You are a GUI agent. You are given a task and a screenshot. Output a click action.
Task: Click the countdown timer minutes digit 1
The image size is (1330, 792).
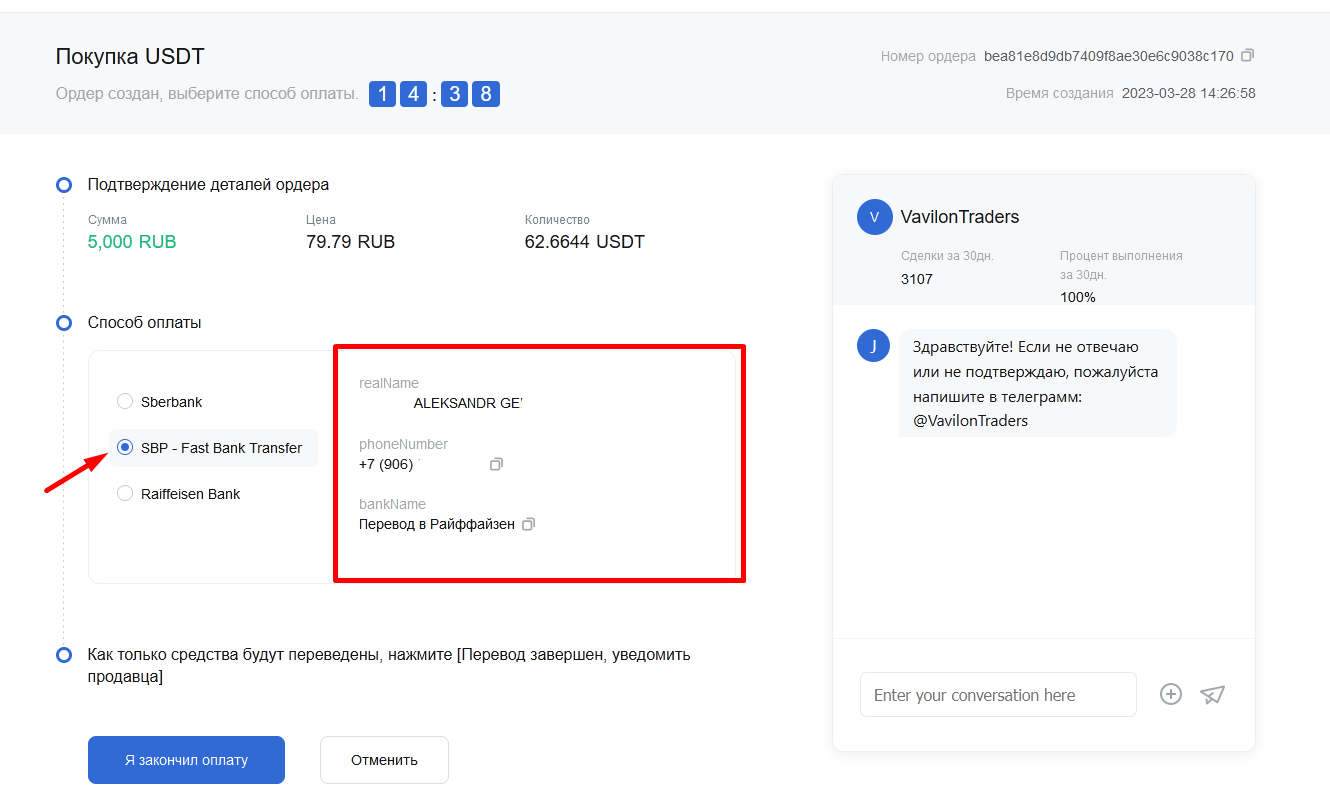pyautogui.click(x=383, y=94)
